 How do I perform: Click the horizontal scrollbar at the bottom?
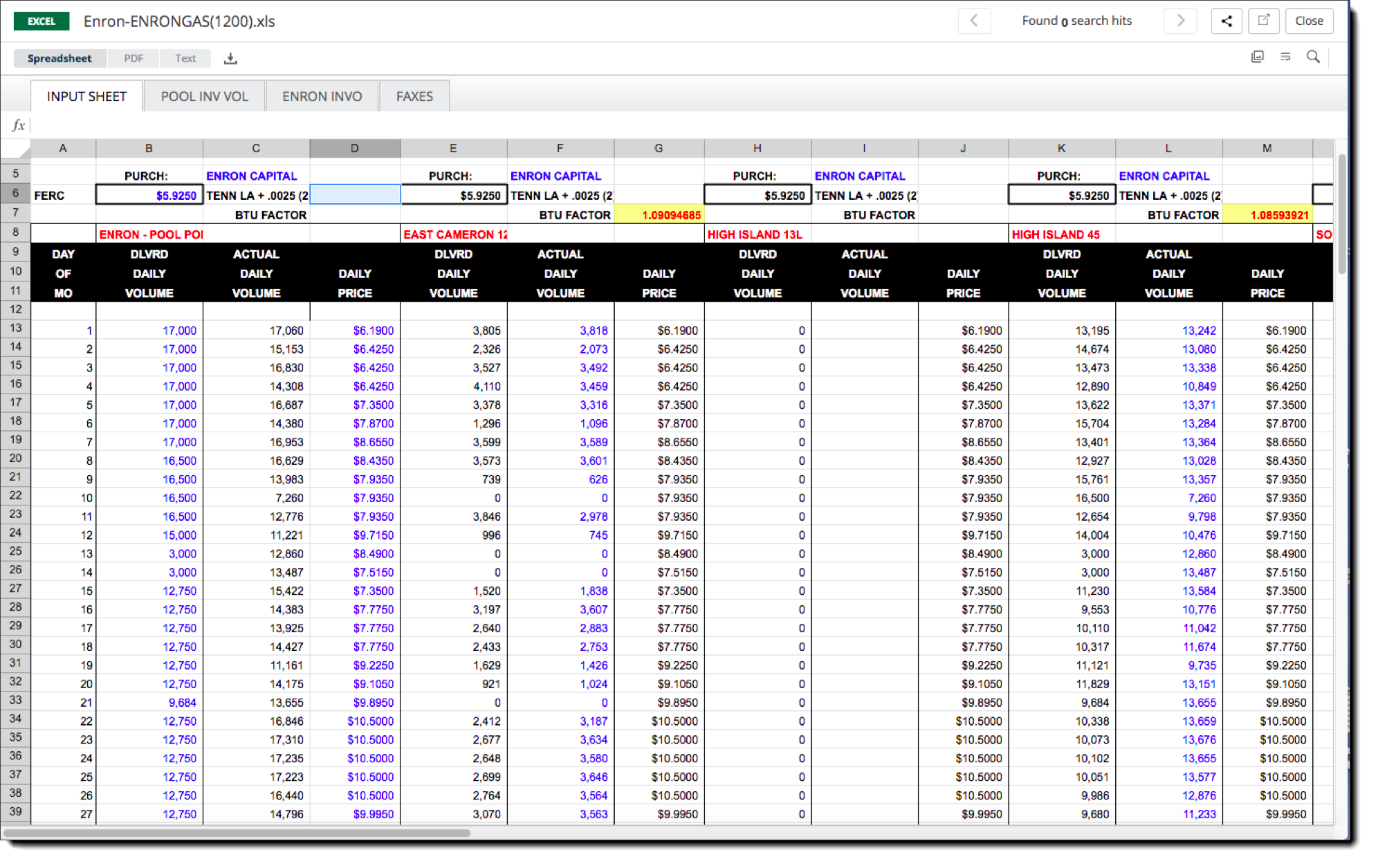[237, 833]
